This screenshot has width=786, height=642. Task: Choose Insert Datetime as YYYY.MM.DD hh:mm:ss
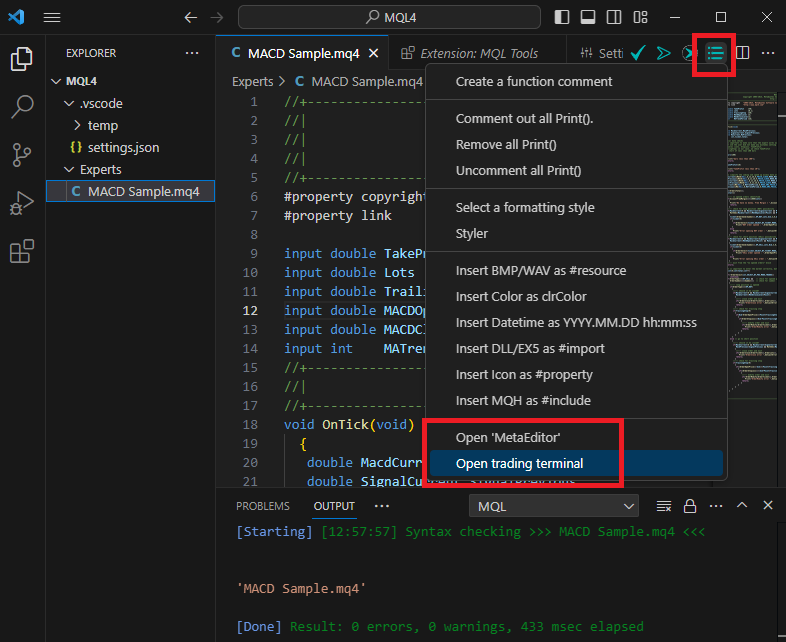coord(576,323)
